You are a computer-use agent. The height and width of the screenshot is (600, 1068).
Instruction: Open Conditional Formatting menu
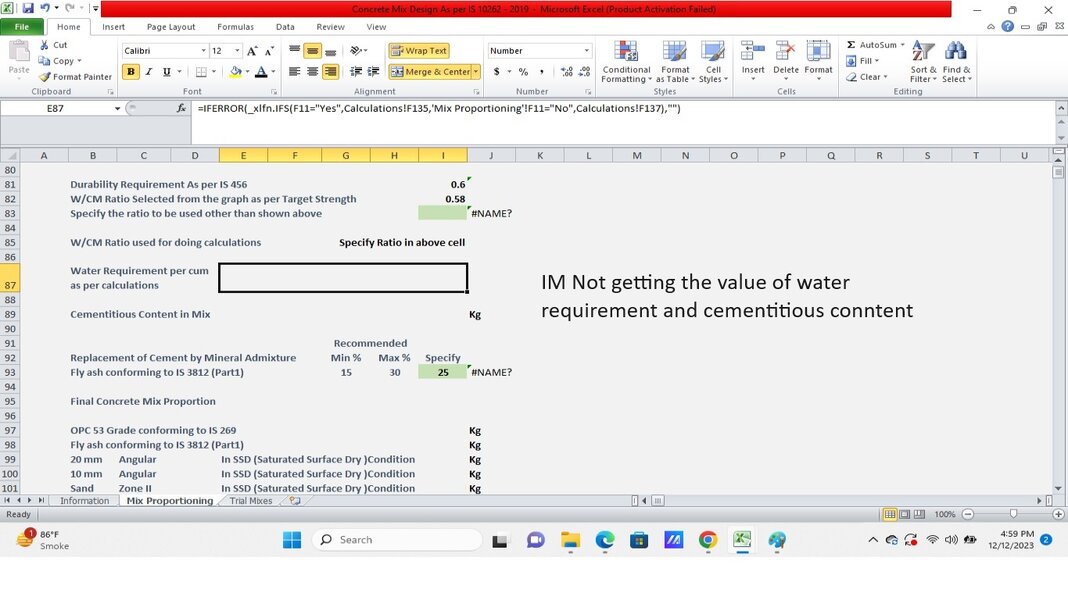tap(626, 61)
